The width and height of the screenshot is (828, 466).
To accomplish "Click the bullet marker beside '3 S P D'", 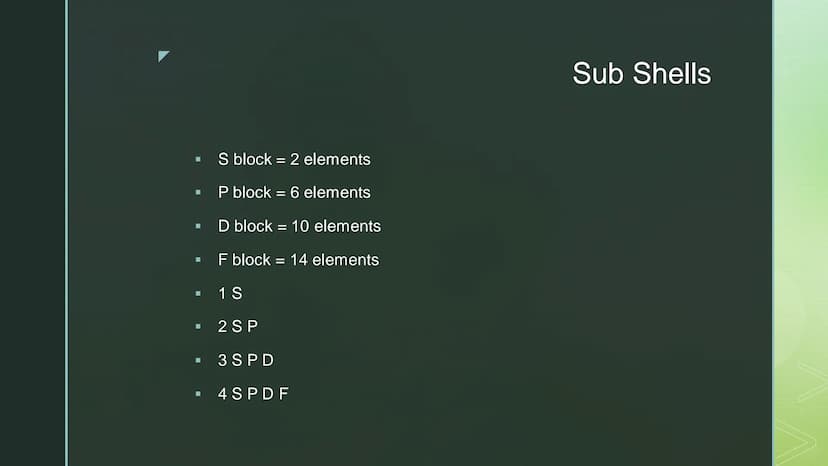I will tap(198, 360).
